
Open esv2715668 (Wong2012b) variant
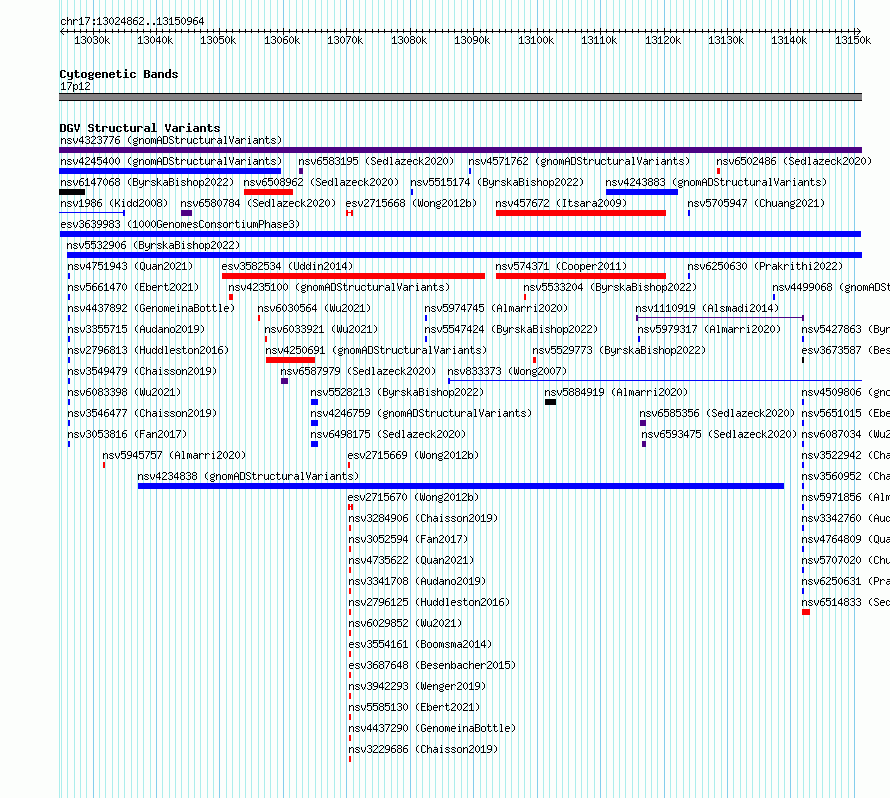(411, 203)
